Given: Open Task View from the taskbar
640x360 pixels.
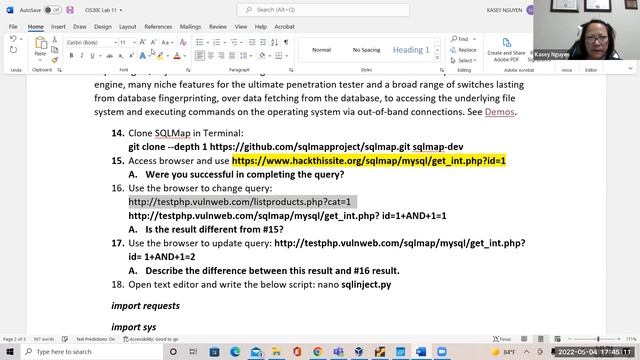Looking at the screenshot, I should pyautogui.click(x=193, y=351).
